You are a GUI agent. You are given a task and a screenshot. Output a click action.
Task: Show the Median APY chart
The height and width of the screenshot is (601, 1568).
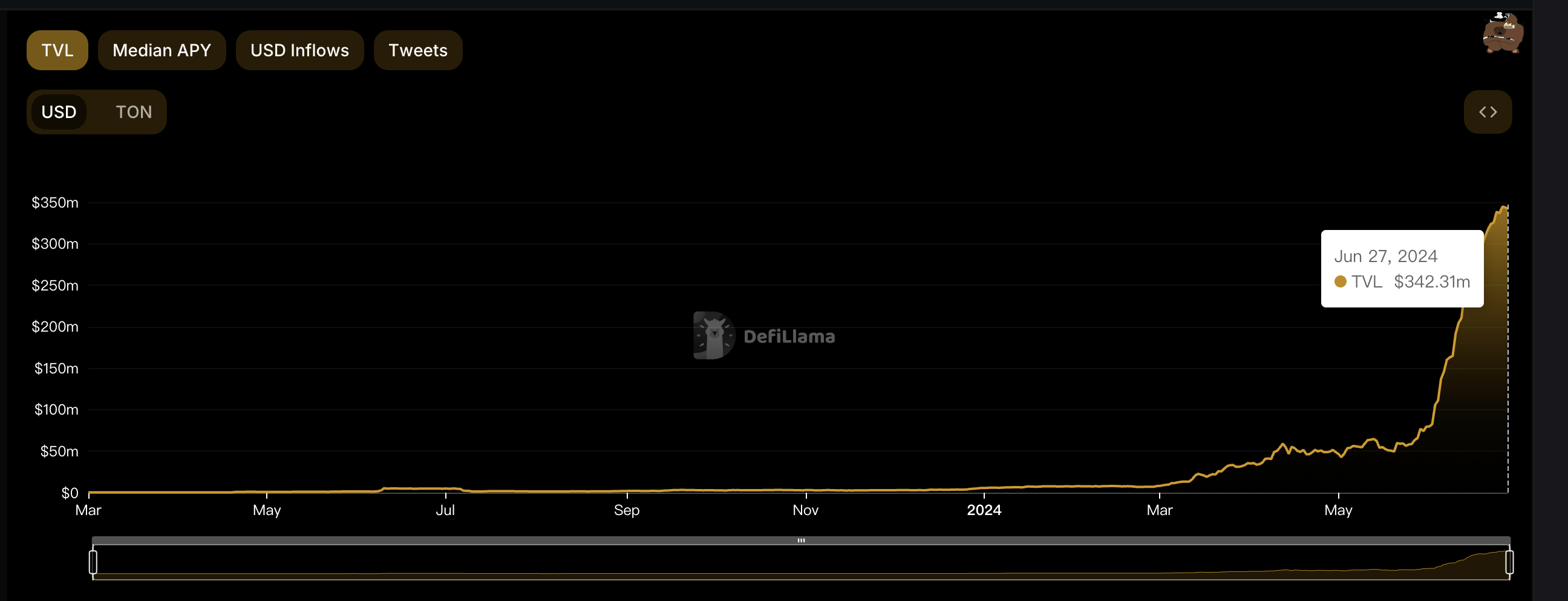[x=162, y=50]
